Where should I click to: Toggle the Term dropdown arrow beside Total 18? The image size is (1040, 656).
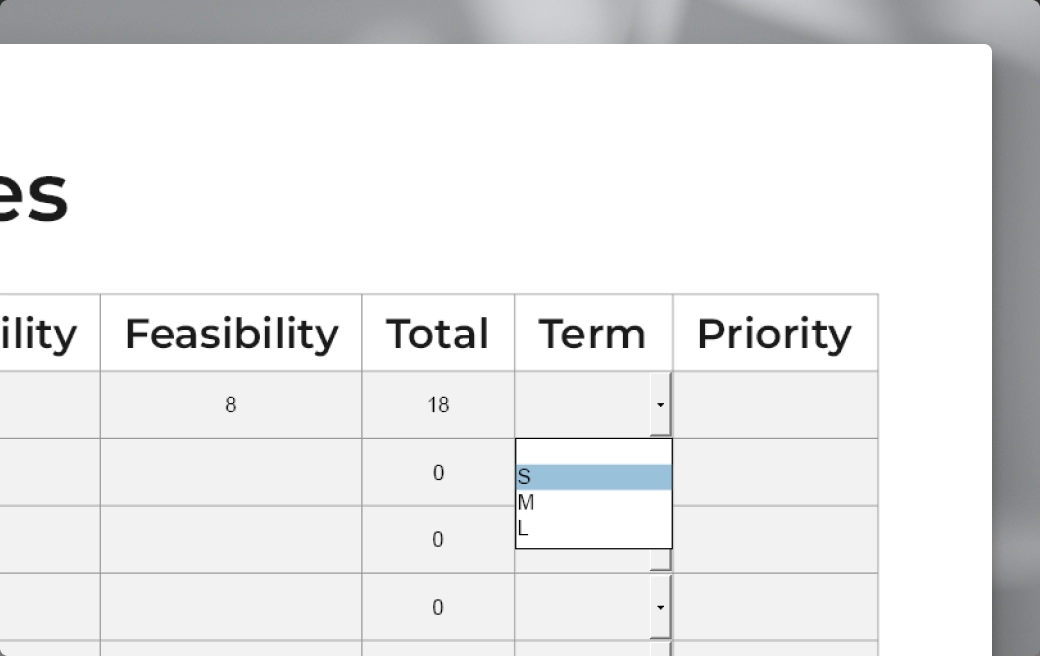point(661,405)
